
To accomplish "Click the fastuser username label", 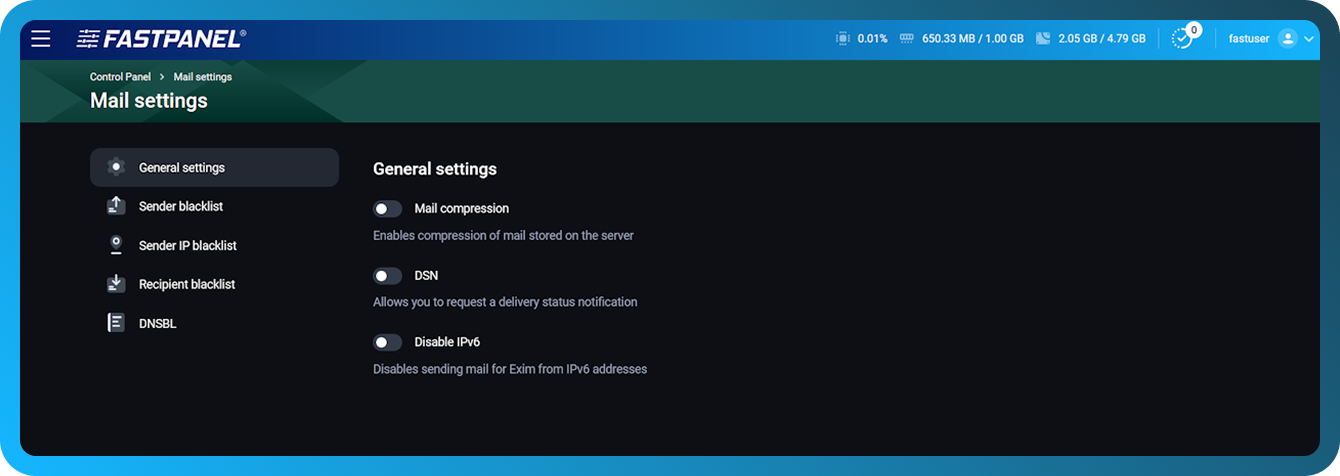I will [x=1249, y=39].
